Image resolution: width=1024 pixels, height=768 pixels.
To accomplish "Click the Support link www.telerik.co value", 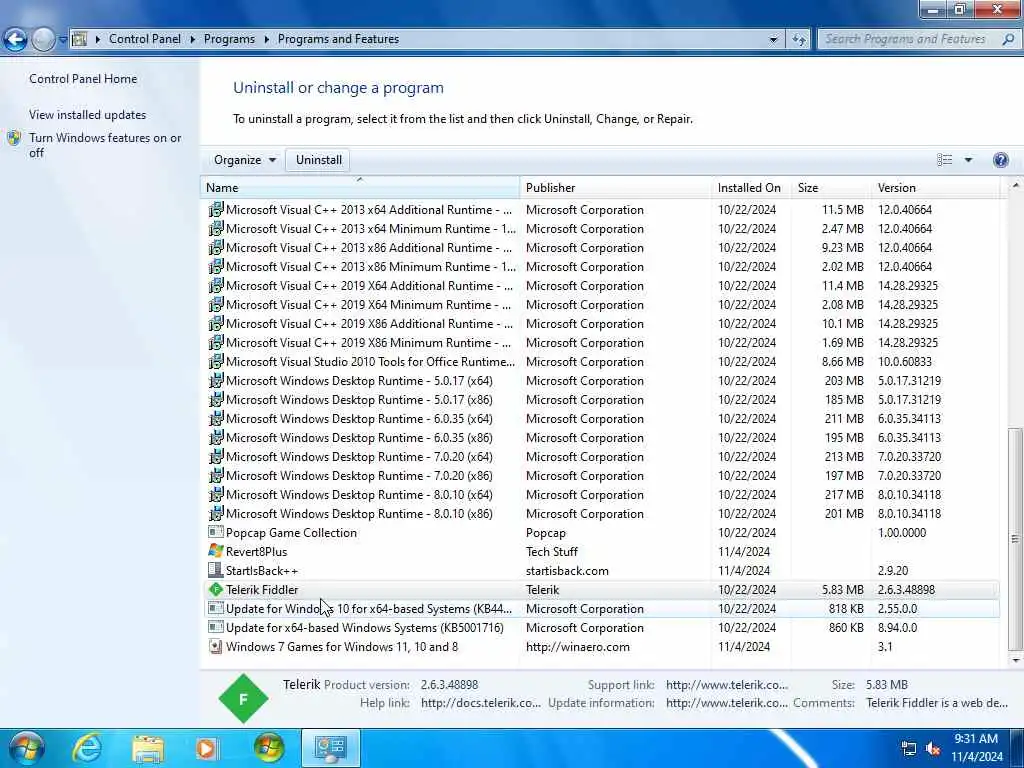I will click(727, 685).
